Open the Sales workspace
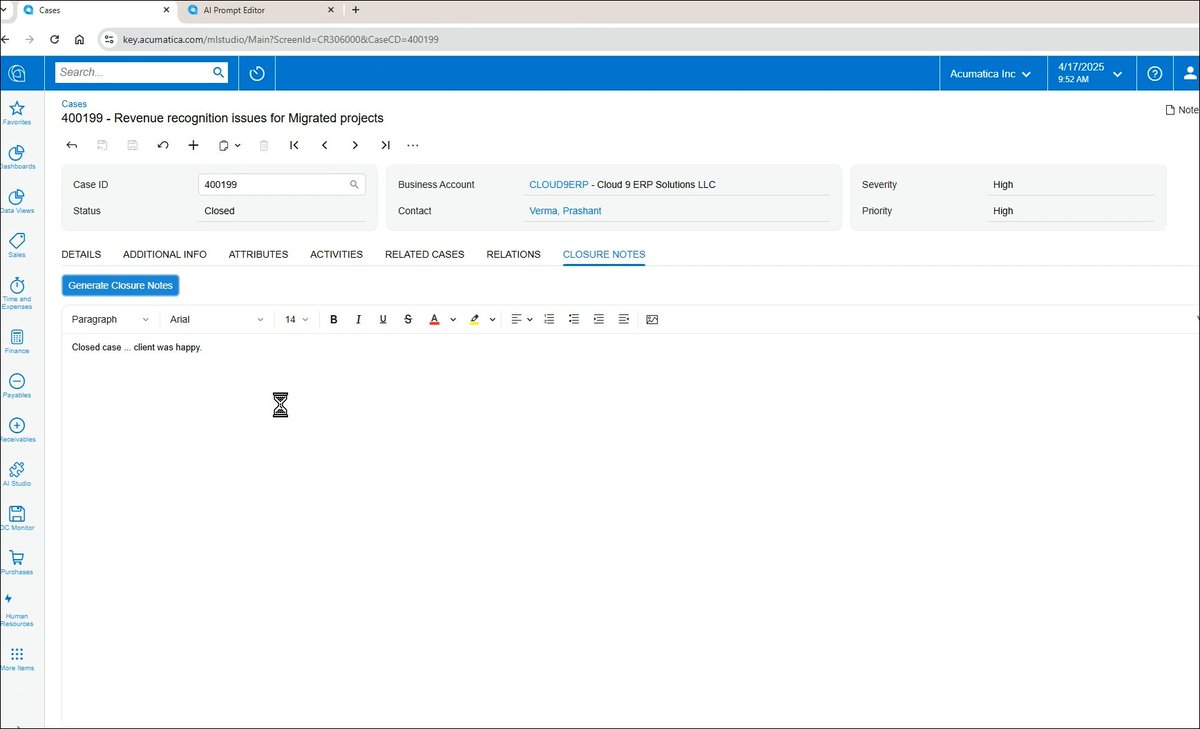The height and width of the screenshot is (729, 1200). point(16,245)
